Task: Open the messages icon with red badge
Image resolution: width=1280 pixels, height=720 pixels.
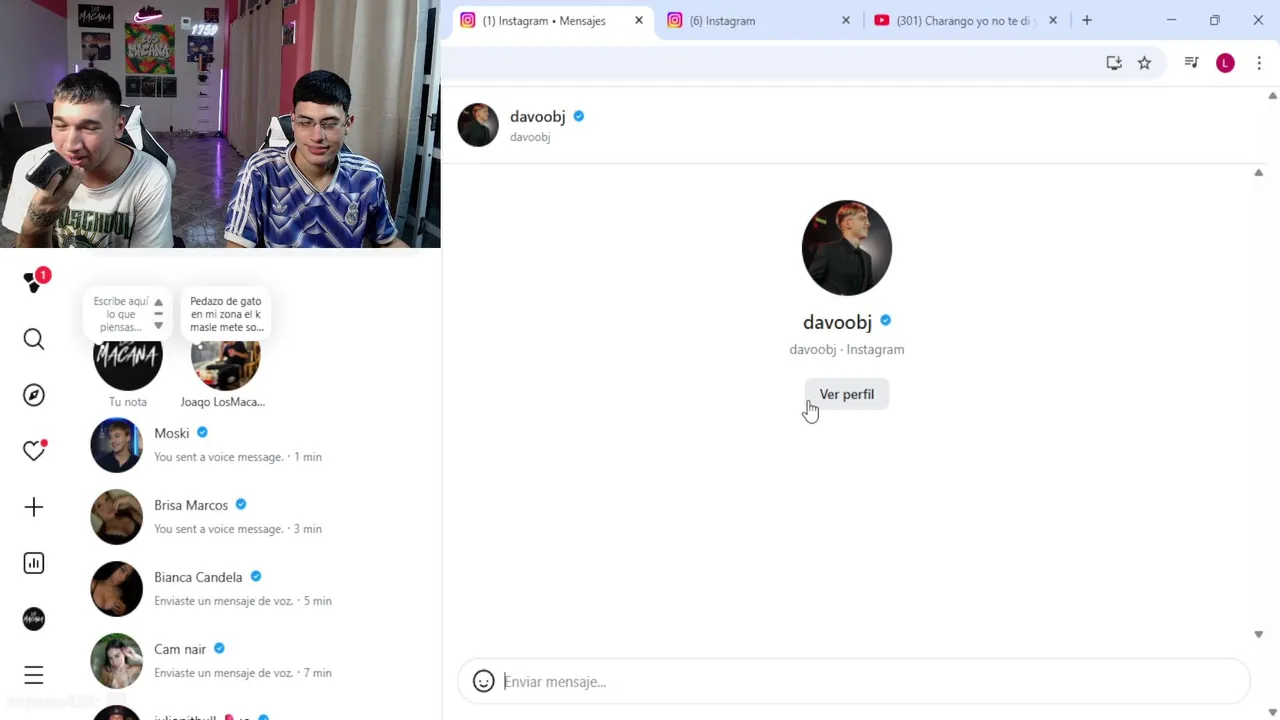Action: click(x=36, y=282)
